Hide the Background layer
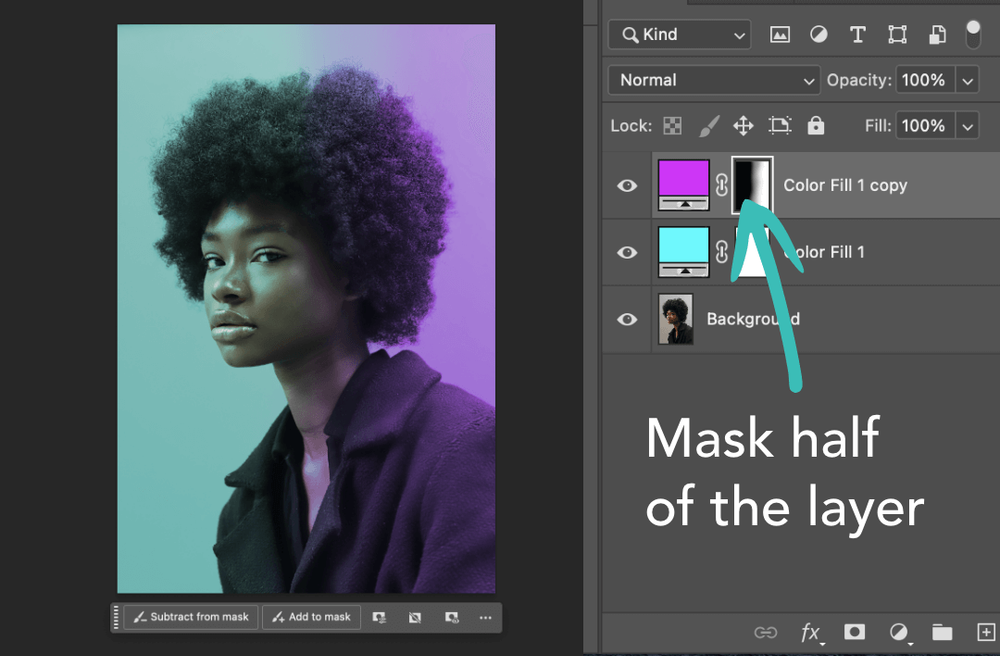The width and height of the screenshot is (1000, 656). pyautogui.click(x=627, y=319)
